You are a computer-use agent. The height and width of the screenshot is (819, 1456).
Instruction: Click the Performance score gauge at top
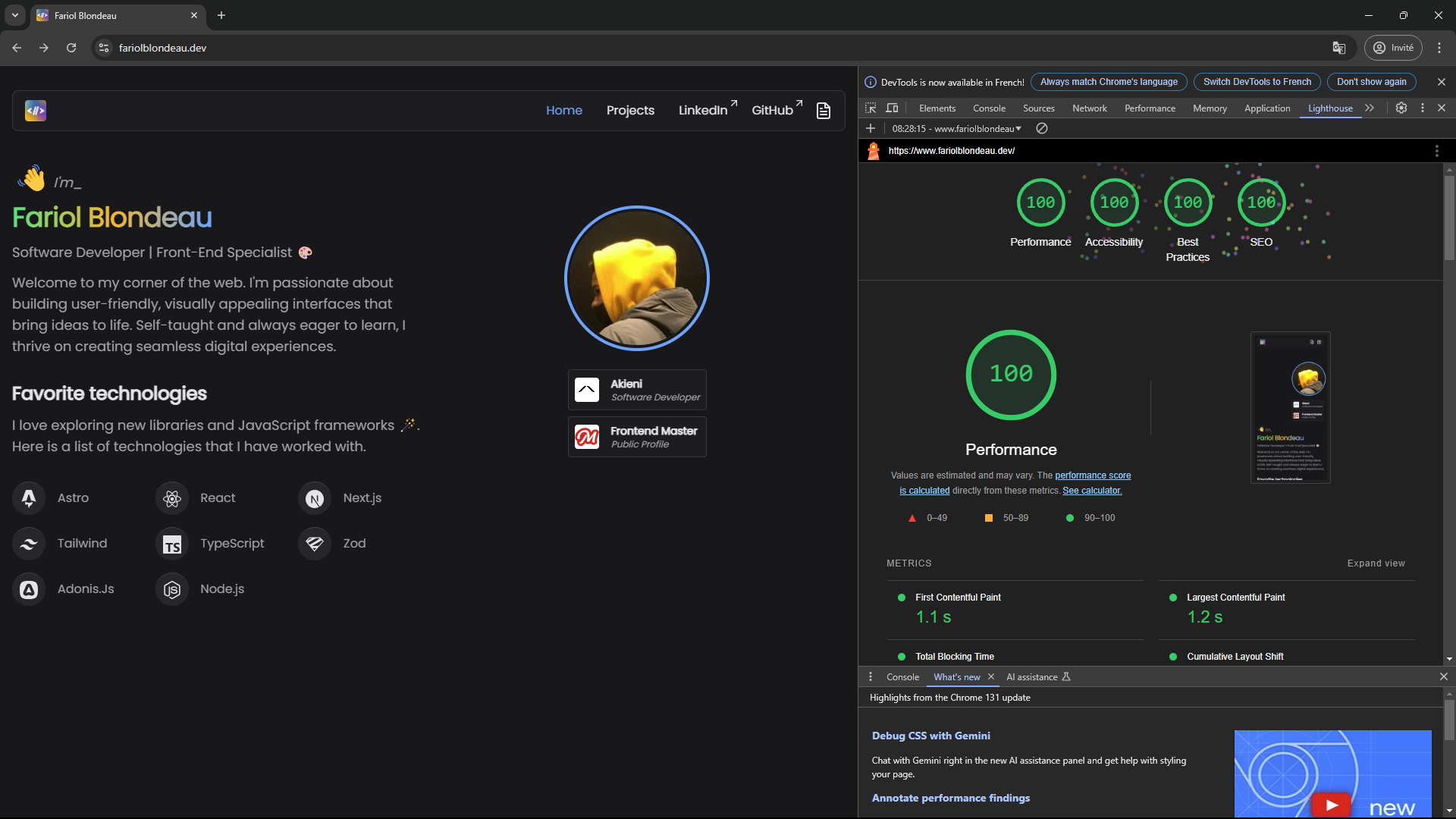point(1040,202)
